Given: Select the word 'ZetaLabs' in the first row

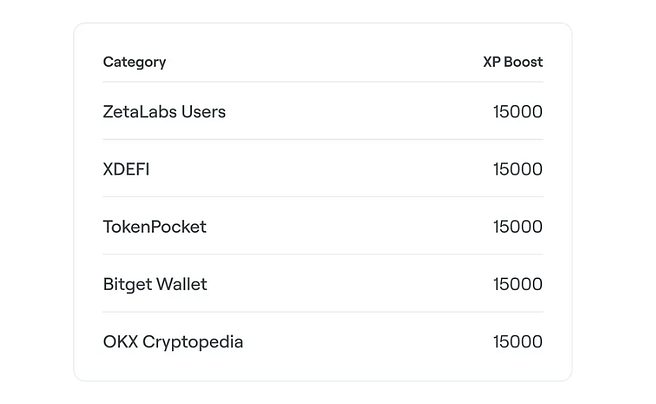Looking at the screenshot, I should (139, 112).
